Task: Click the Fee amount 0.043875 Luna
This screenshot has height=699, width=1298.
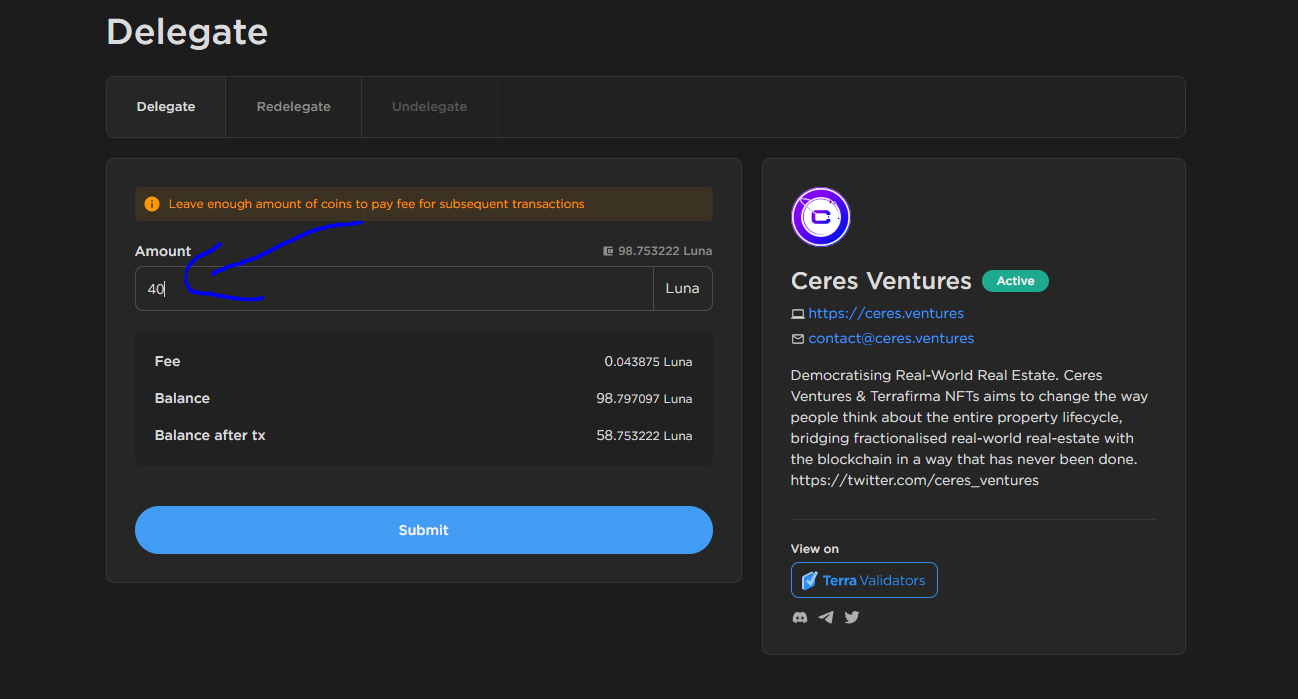Action: click(648, 362)
